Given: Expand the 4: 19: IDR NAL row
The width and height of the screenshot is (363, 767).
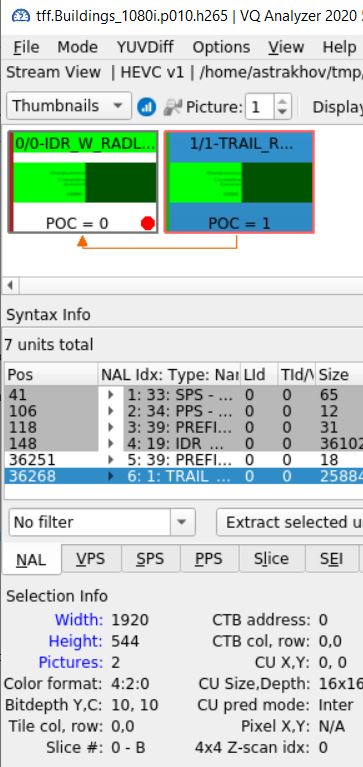Looking at the screenshot, I should tap(111, 444).
